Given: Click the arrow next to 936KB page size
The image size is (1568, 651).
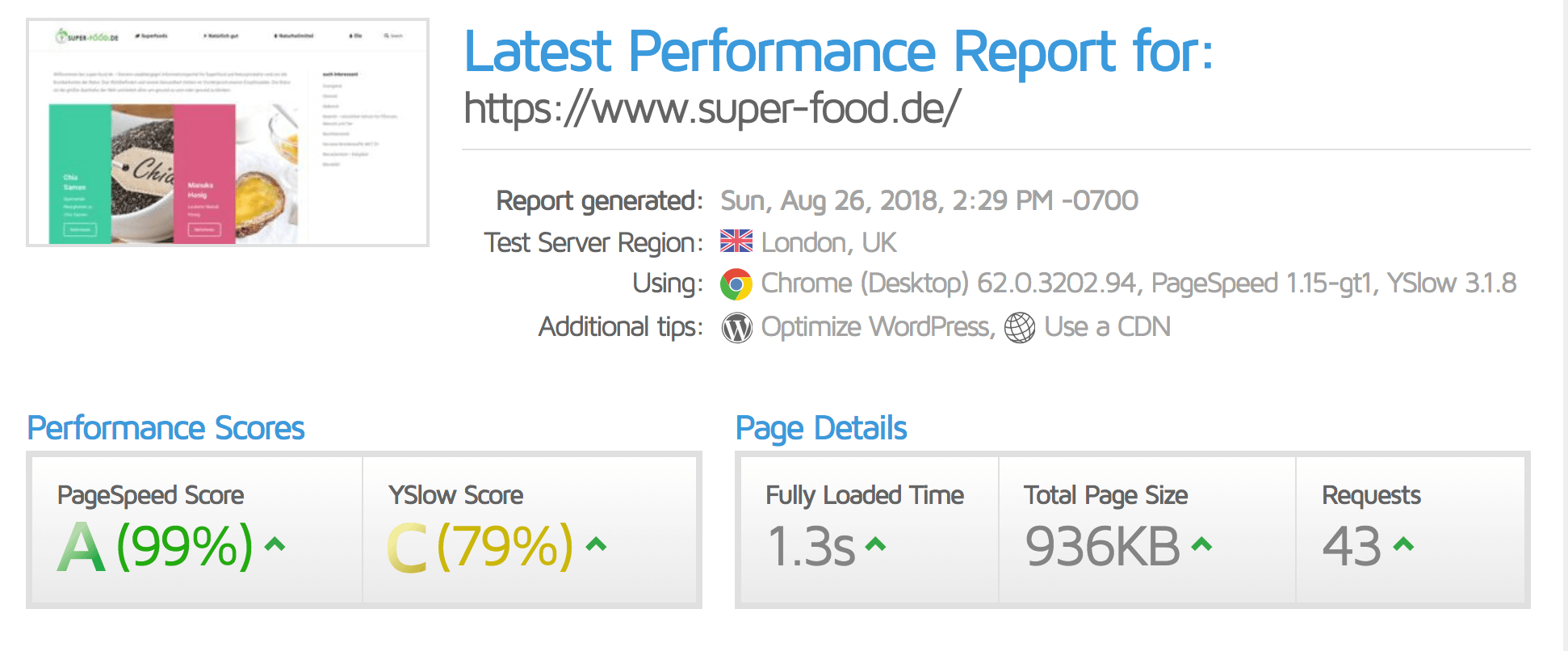Looking at the screenshot, I should [x=1201, y=544].
